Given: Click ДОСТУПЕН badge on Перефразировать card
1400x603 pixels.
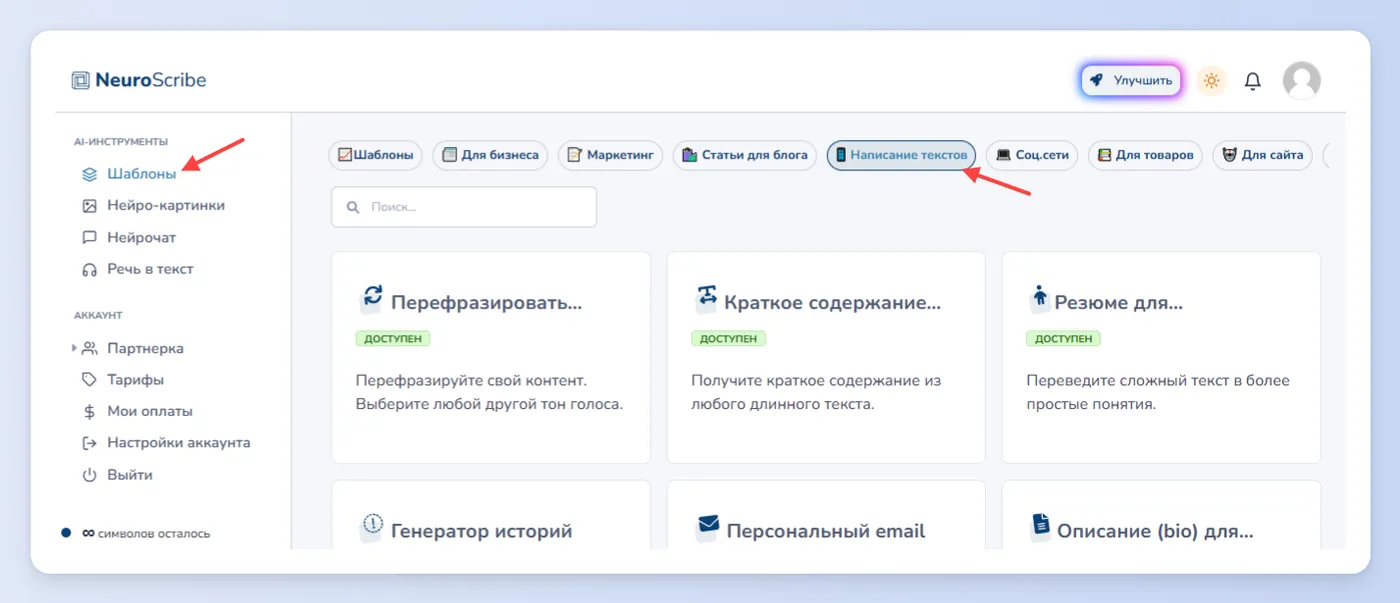Looking at the screenshot, I should pos(393,339).
